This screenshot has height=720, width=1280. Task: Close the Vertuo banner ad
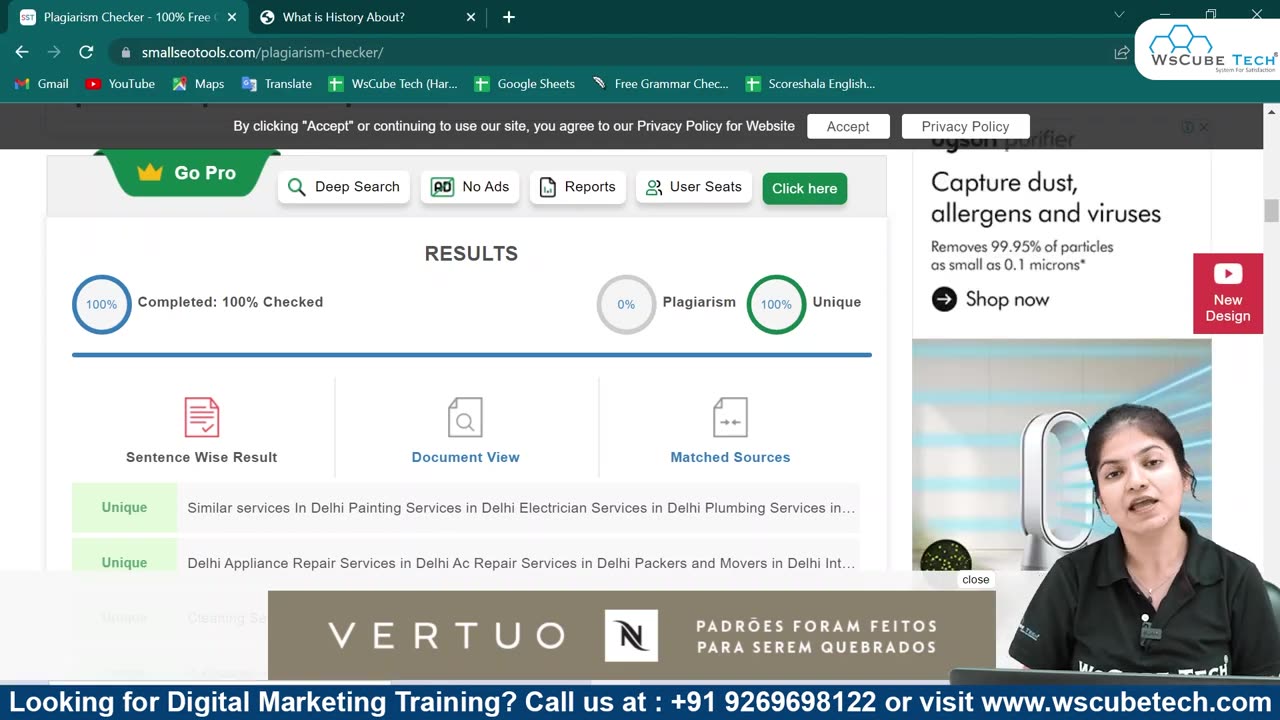[x=975, y=580]
